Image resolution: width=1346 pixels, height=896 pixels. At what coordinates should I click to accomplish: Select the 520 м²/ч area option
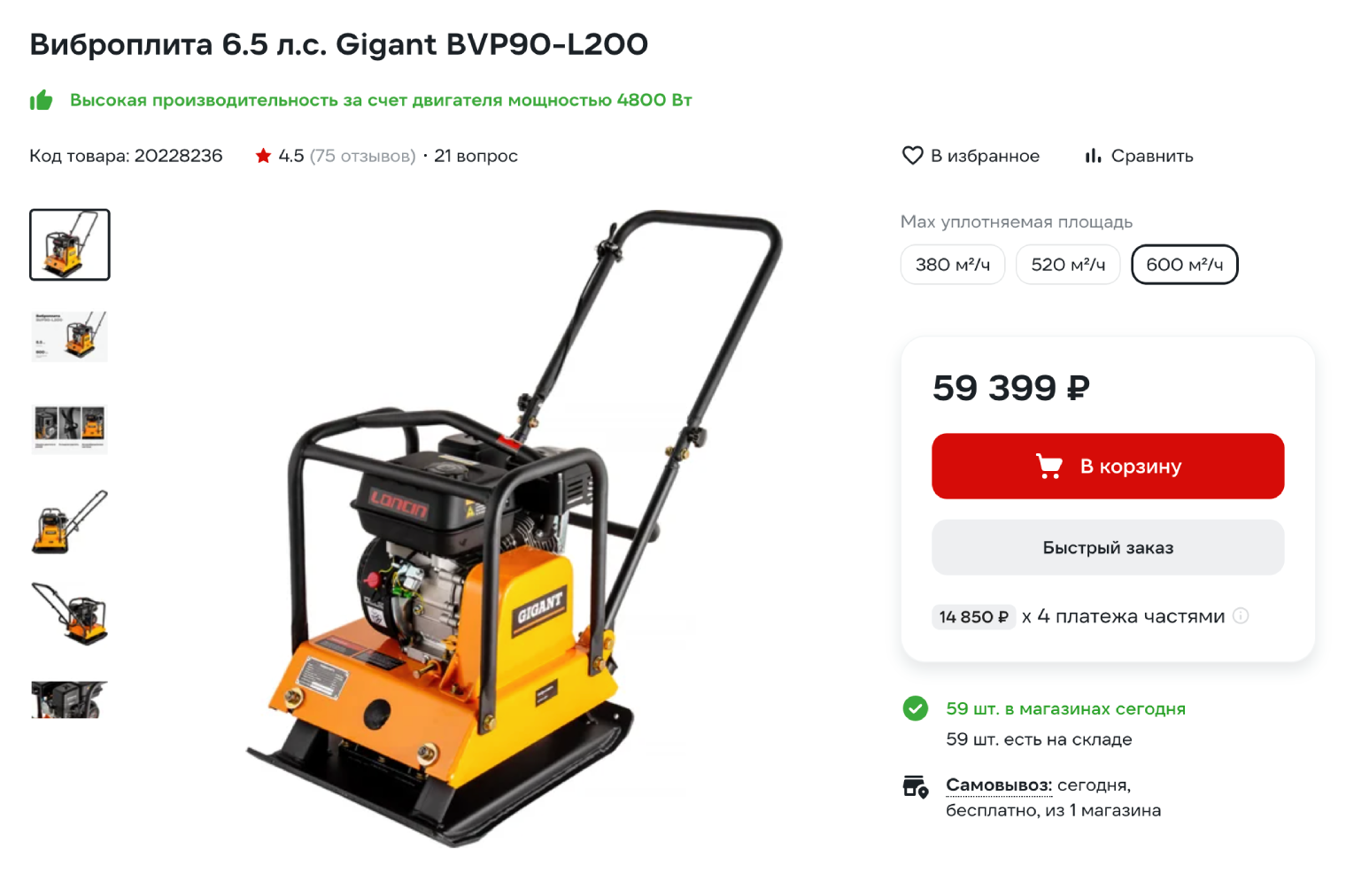tap(1068, 265)
